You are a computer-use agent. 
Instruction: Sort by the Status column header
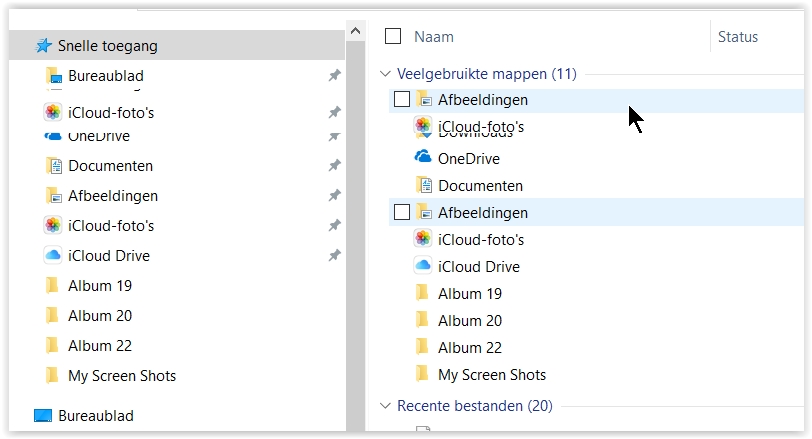[x=738, y=37]
